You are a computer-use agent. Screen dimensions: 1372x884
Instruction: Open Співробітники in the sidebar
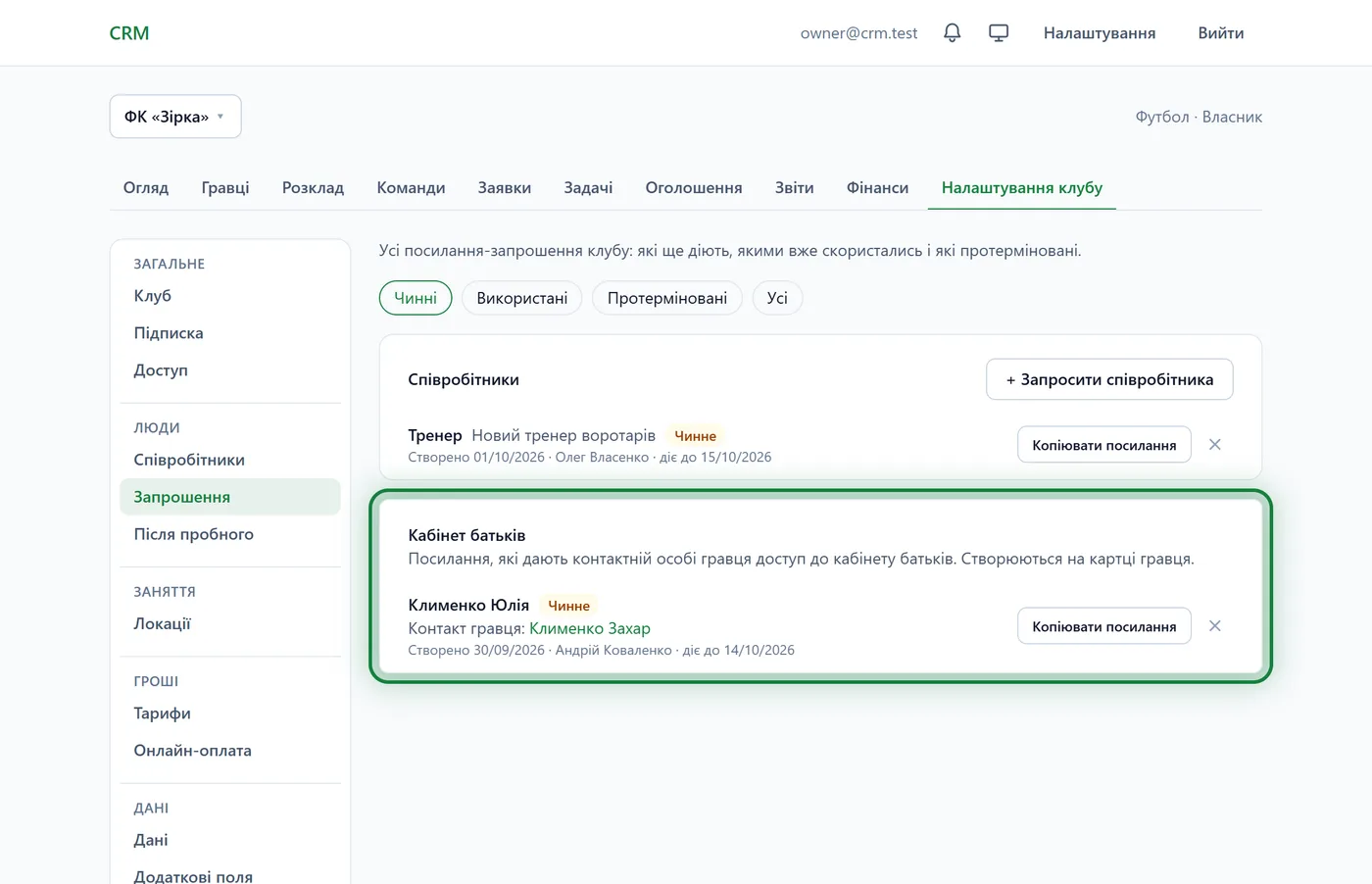point(230,460)
